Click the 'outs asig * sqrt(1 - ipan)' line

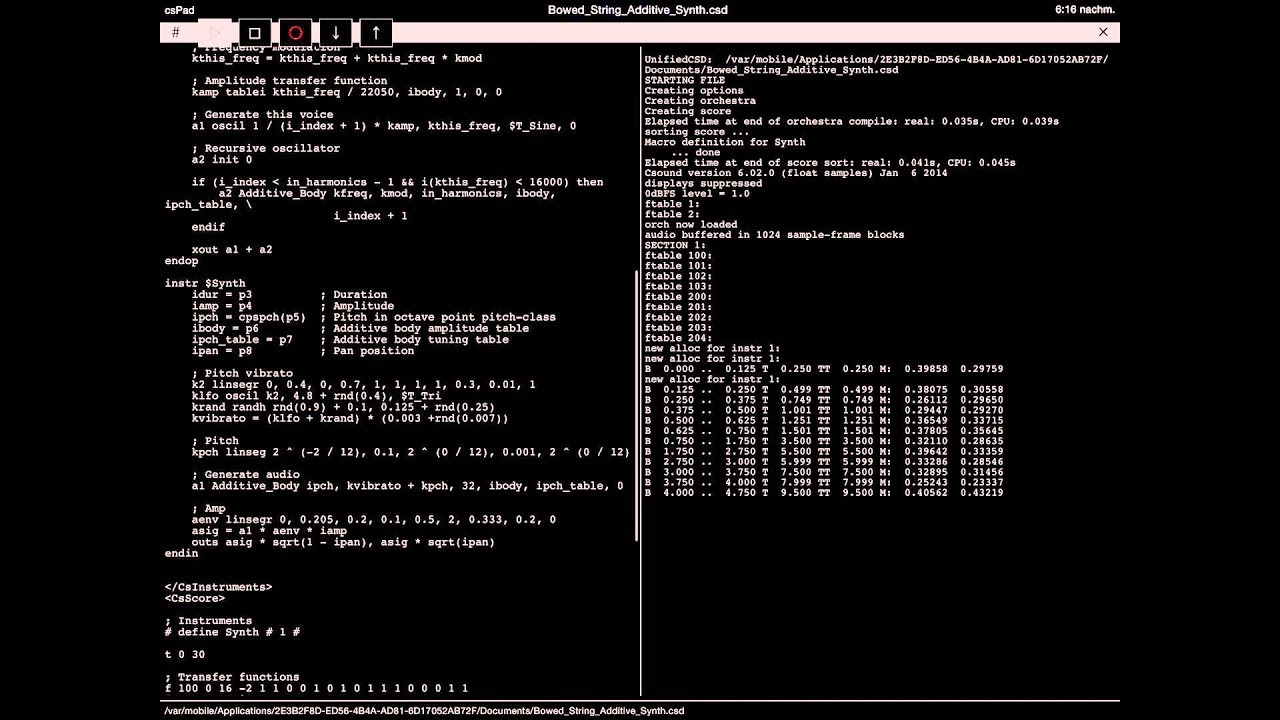click(343, 542)
